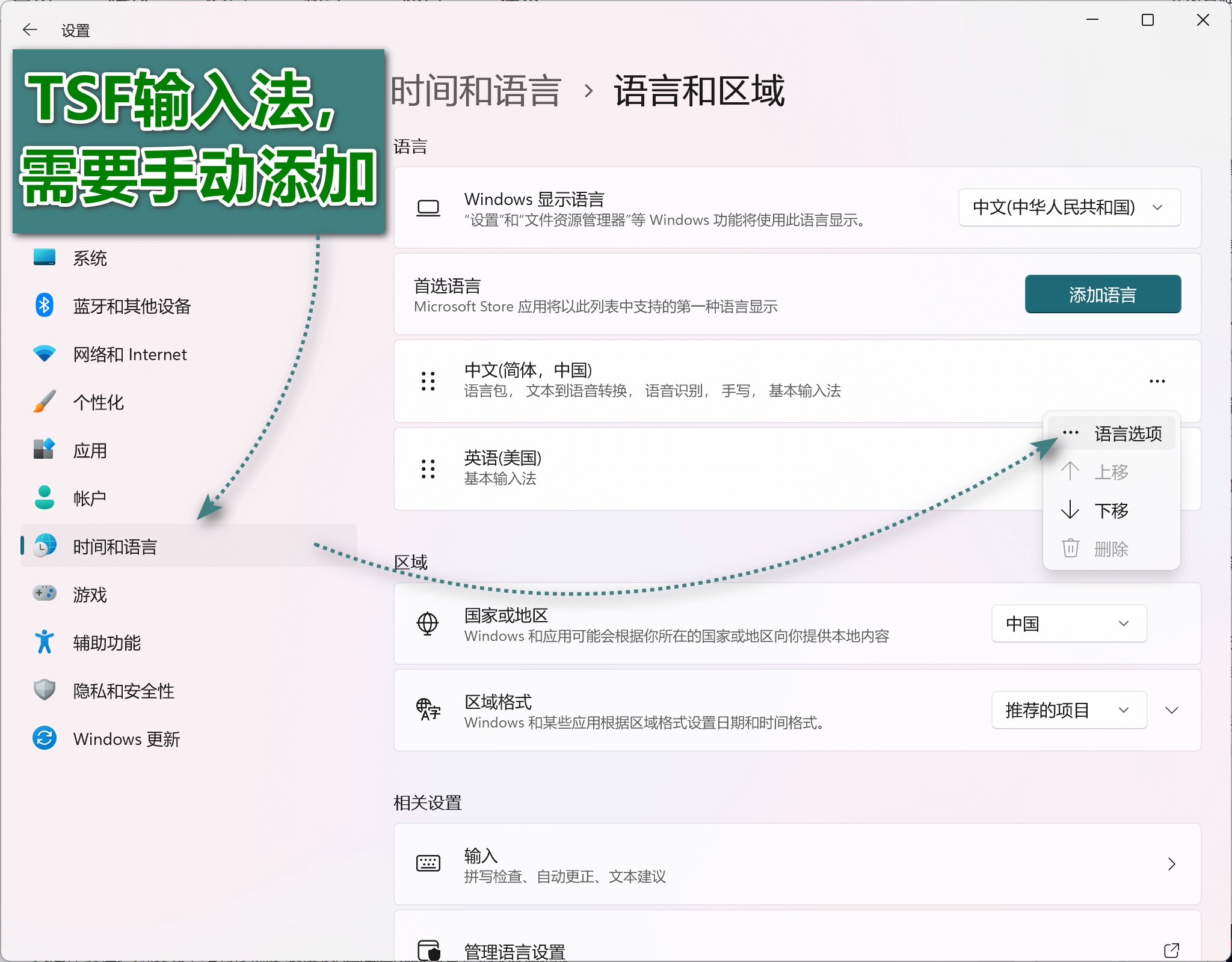Click the keyboard icon for 输入
The width and height of the screenshot is (1232, 962).
pos(428,863)
